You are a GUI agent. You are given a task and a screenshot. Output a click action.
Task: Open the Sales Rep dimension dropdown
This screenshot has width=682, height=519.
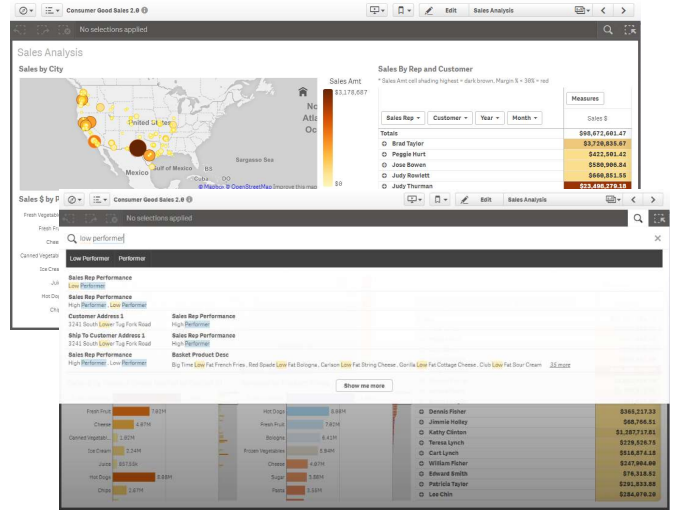coord(402,118)
